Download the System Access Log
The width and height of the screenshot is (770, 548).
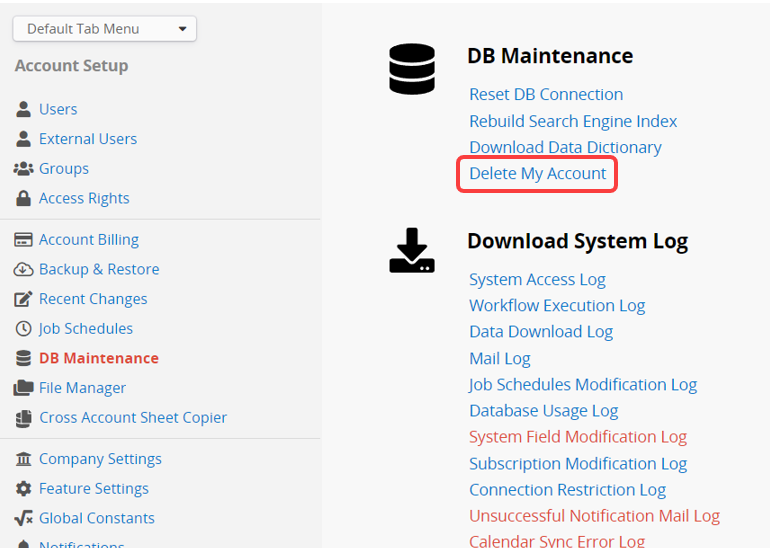[537, 280]
